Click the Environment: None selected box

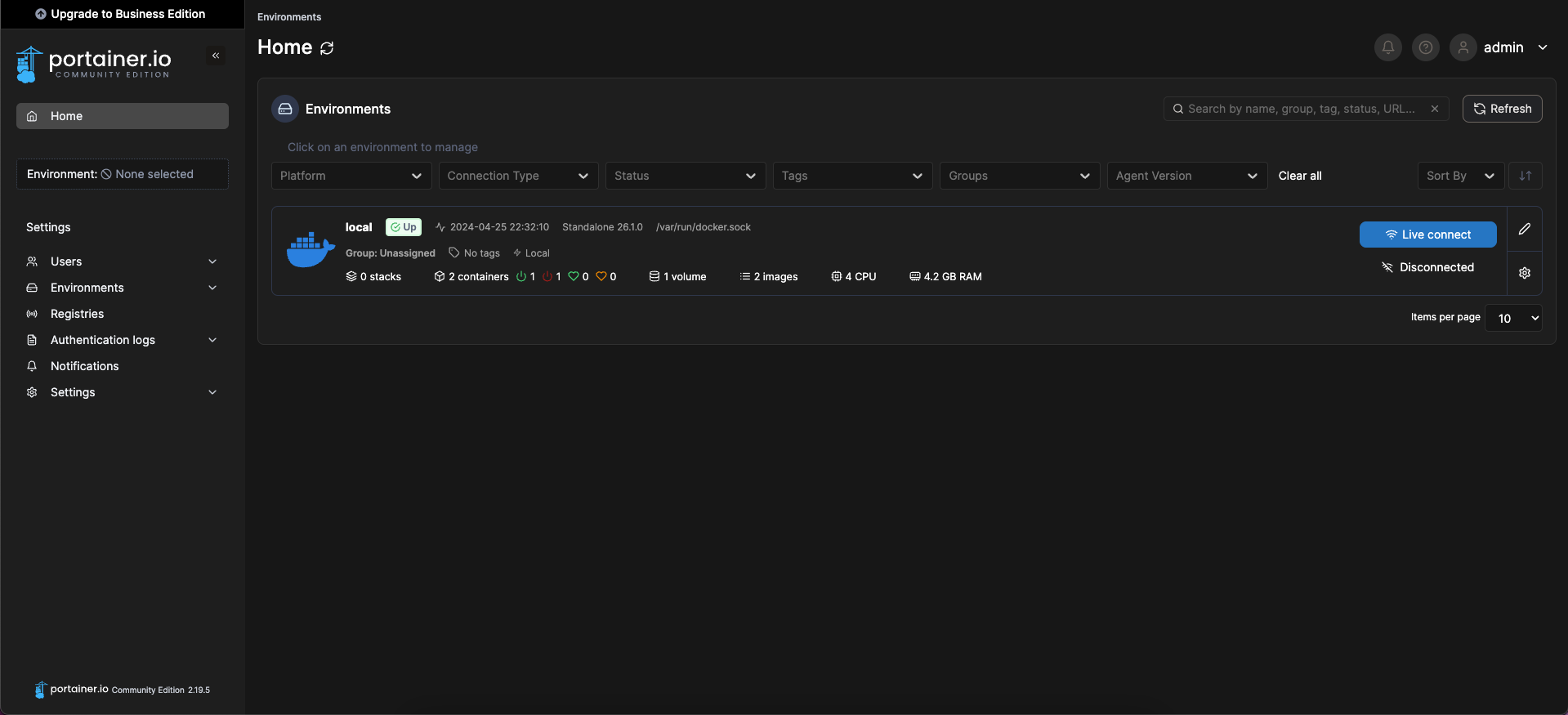(x=123, y=174)
